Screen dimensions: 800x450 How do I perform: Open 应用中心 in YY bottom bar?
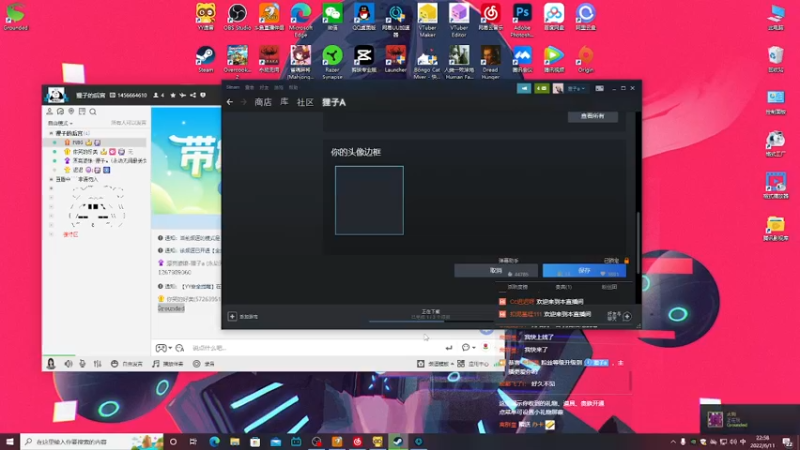coord(473,364)
